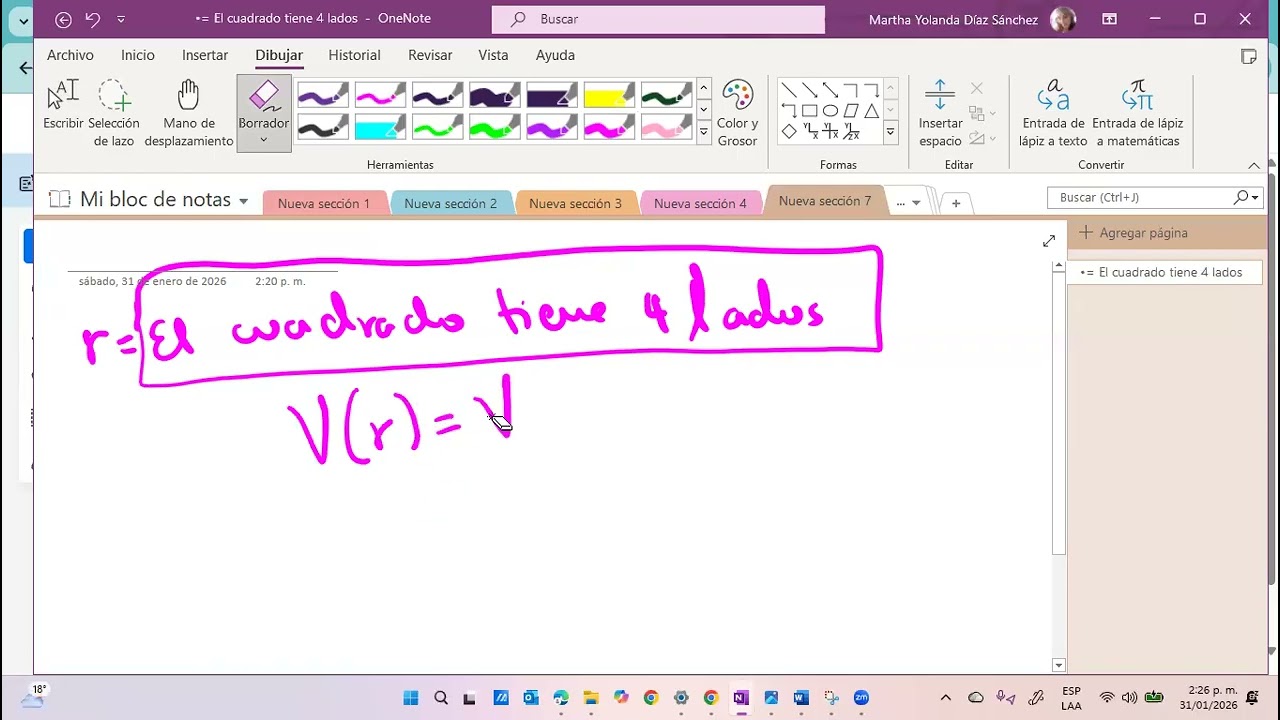Open Color y Grosor options

pos(737,113)
